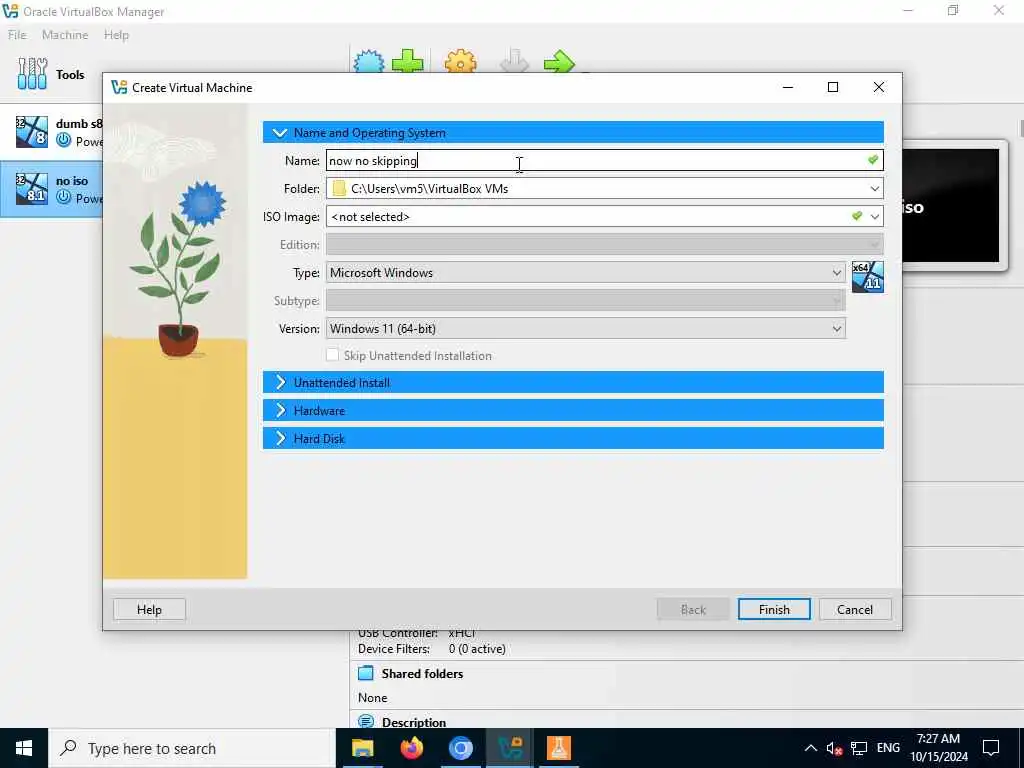
Task: Click the ENG language indicator
Action: 888,748
